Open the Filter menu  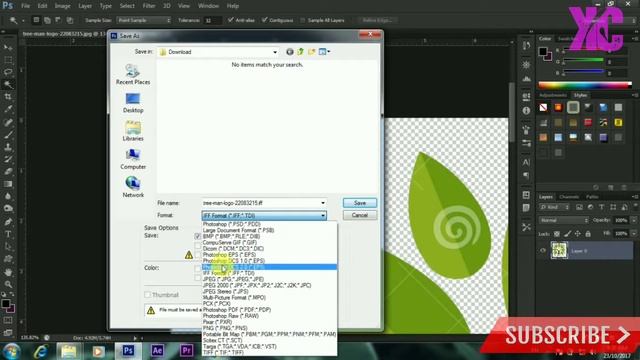(x=149, y=6)
